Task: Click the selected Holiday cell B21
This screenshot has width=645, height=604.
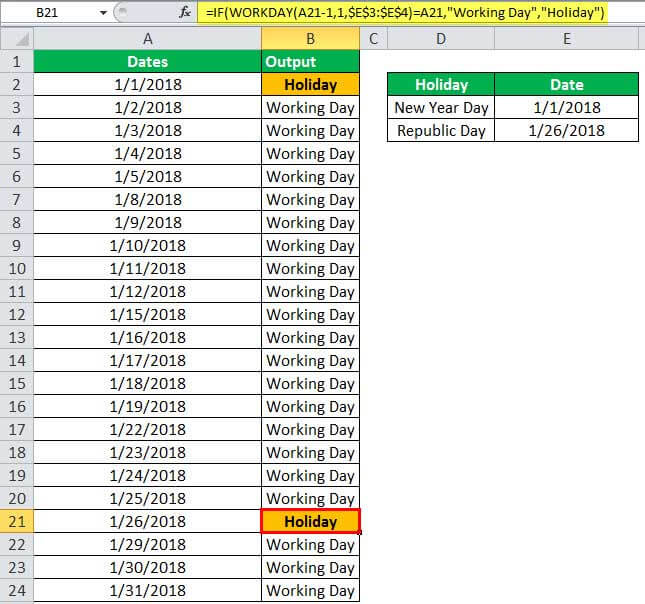Action: [x=311, y=521]
